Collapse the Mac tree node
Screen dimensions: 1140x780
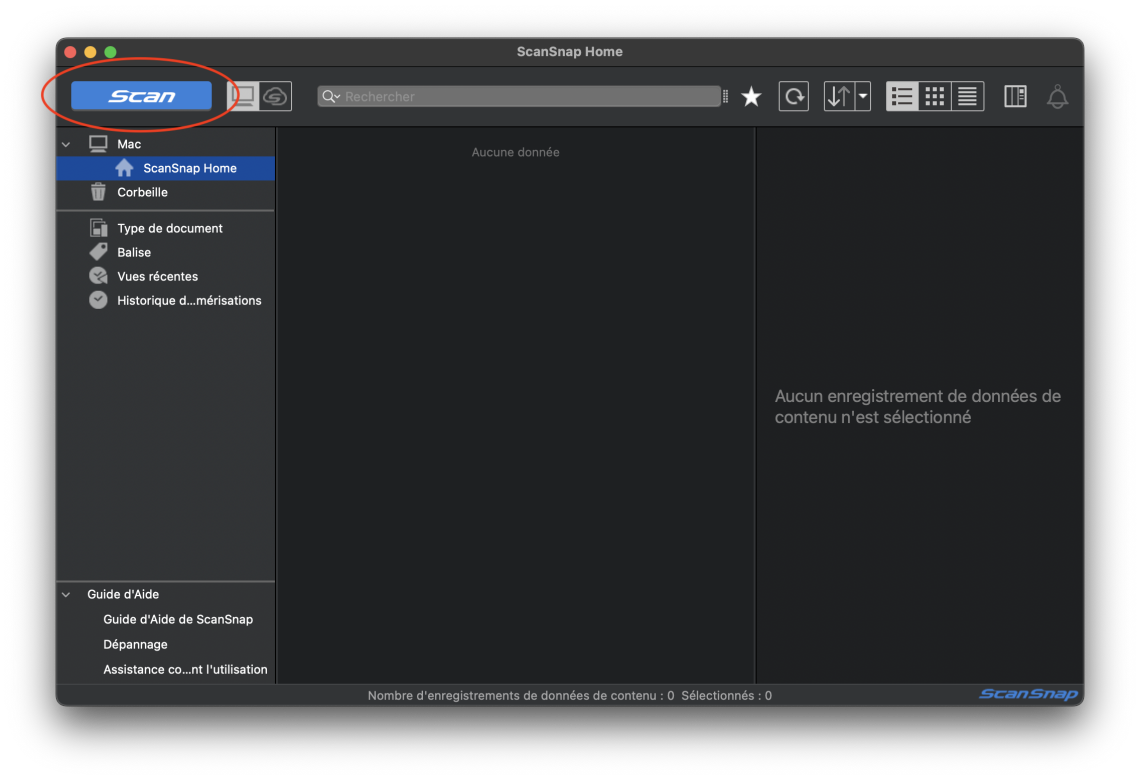point(67,144)
